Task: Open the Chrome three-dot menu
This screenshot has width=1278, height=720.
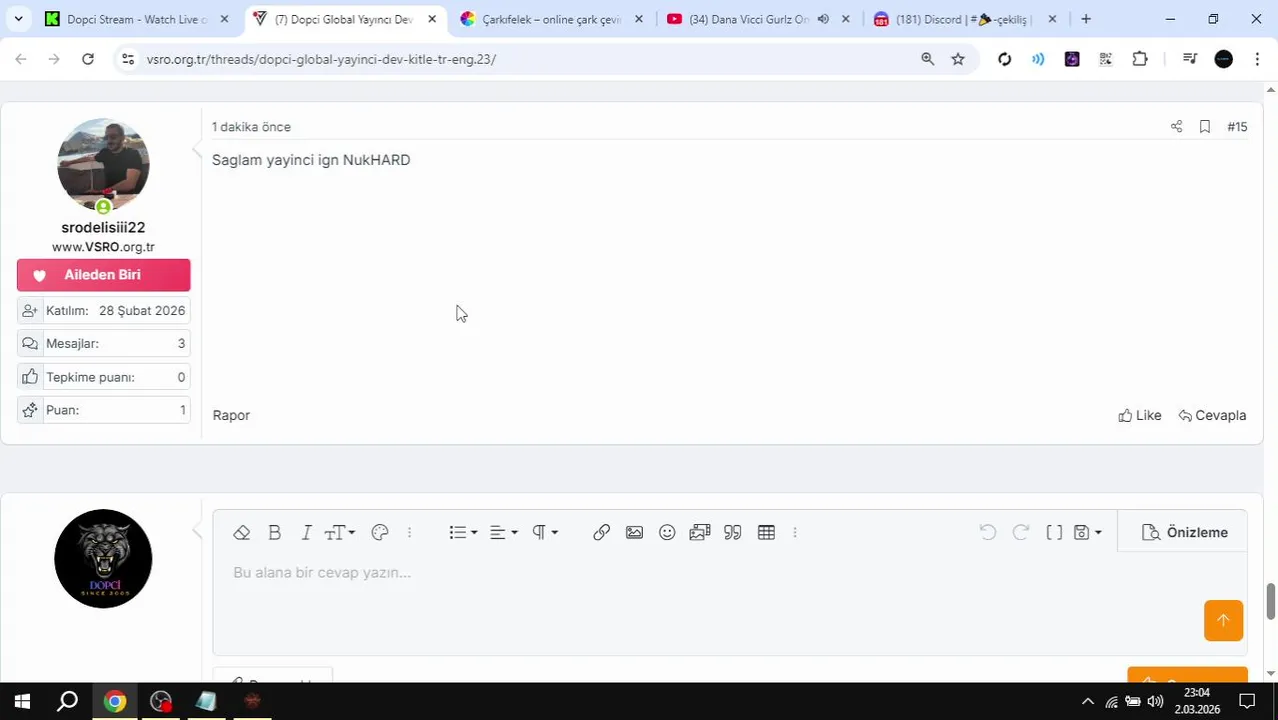Action: [x=1257, y=59]
